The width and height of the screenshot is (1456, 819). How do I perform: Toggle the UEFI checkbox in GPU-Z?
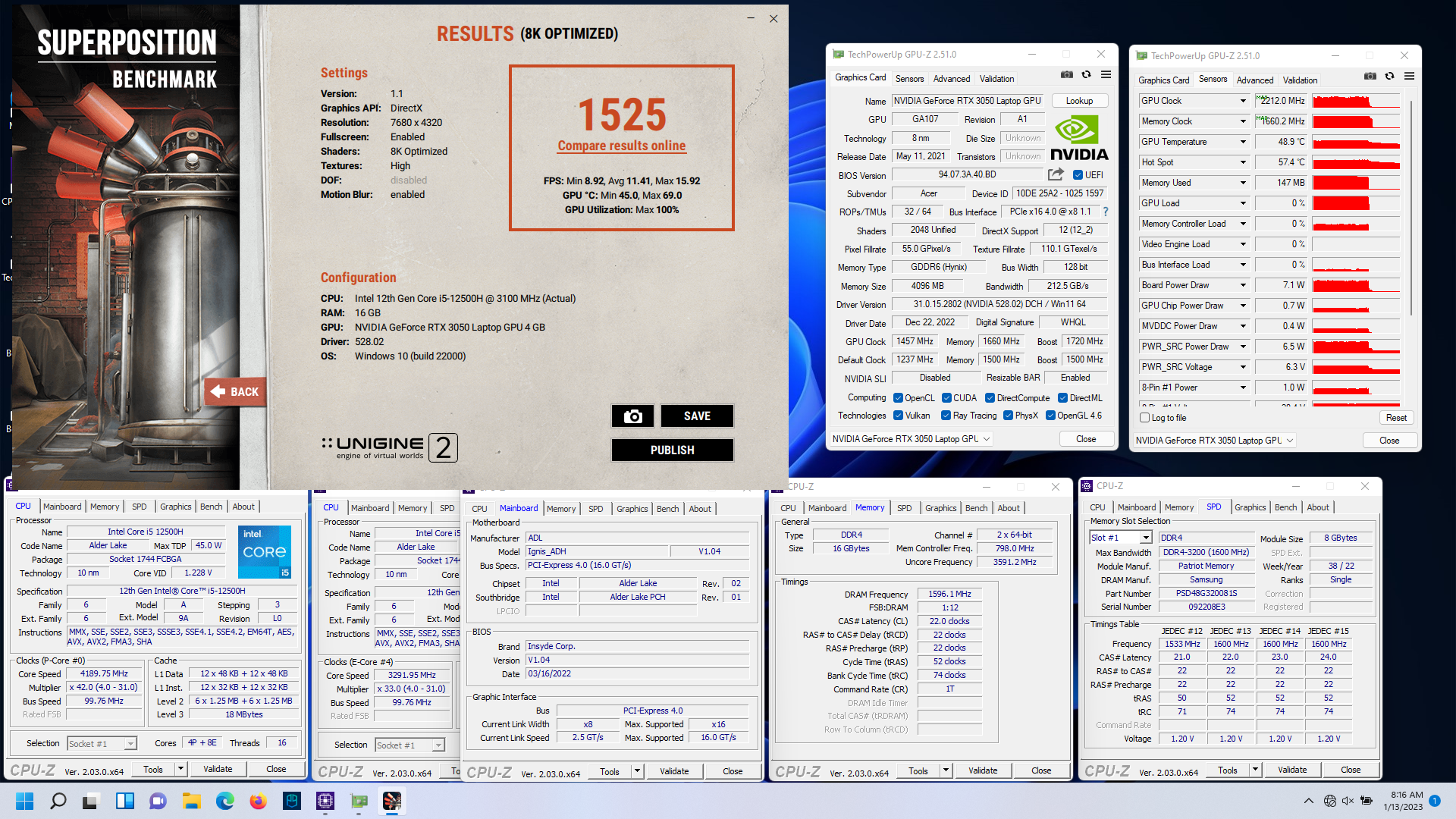tap(1078, 175)
